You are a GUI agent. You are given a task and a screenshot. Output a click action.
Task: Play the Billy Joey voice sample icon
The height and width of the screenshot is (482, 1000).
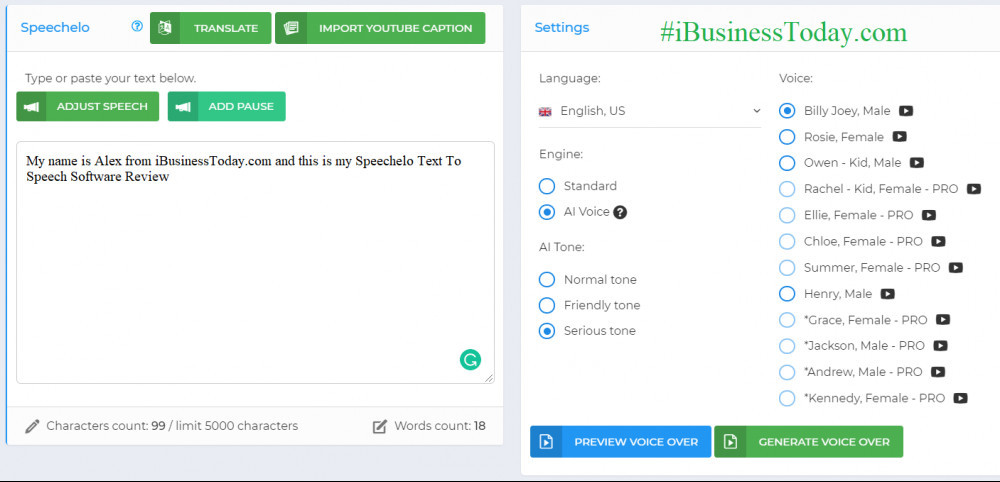click(x=906, y=111)
